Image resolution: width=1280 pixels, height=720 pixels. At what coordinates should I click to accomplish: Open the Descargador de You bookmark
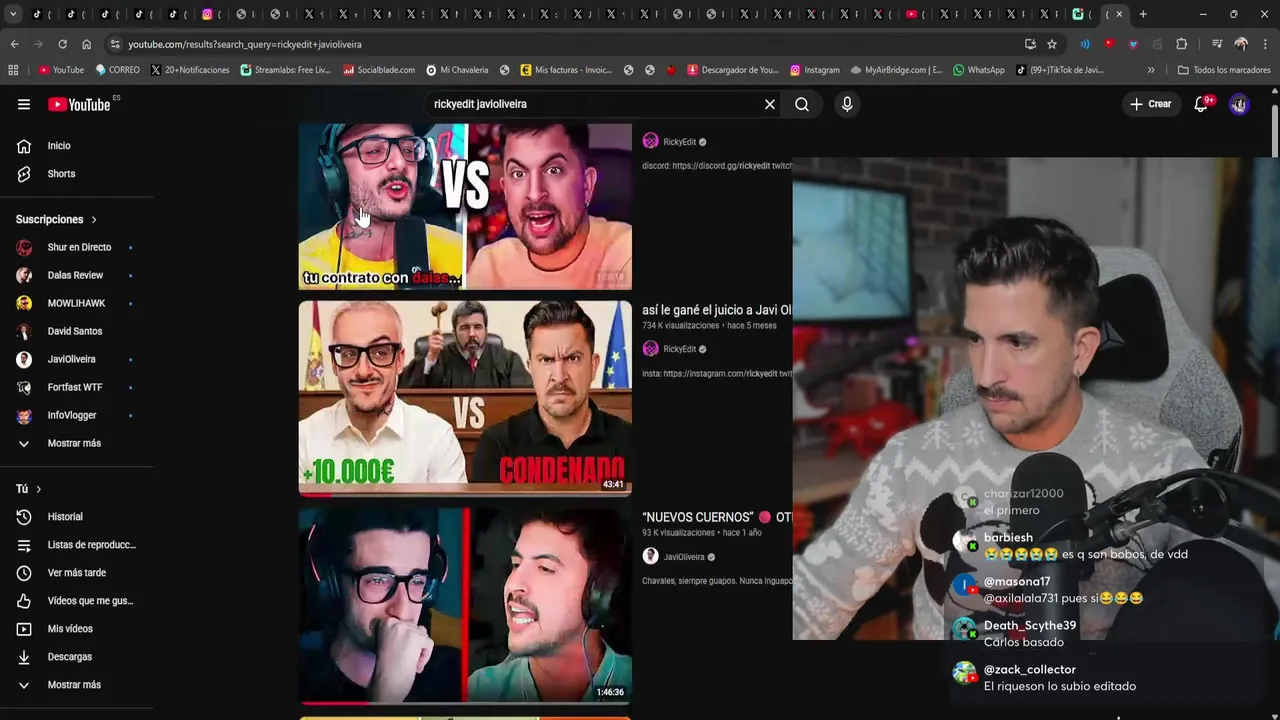click(733, 70)
